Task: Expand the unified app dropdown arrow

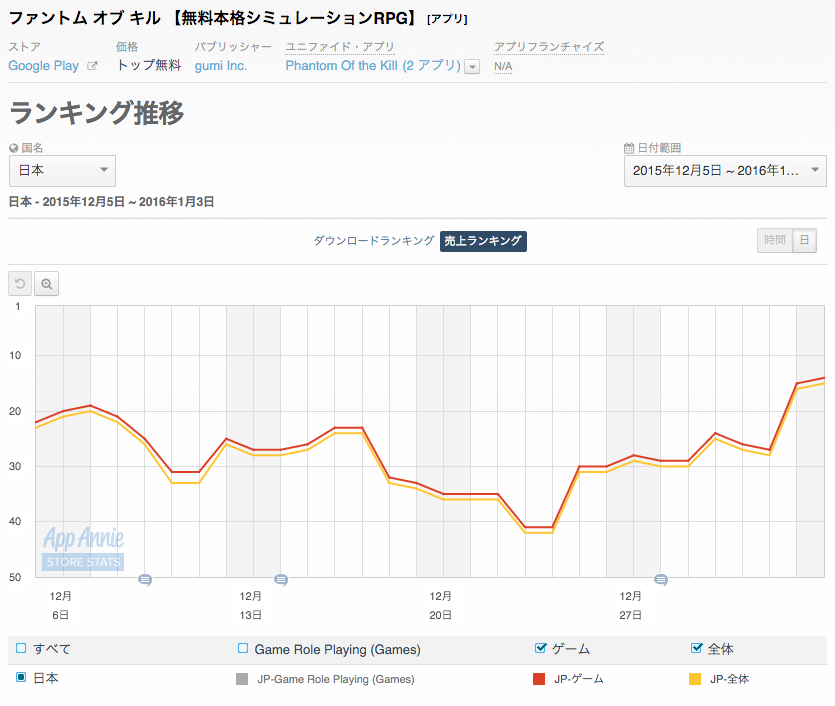Action: click(472, 67)
